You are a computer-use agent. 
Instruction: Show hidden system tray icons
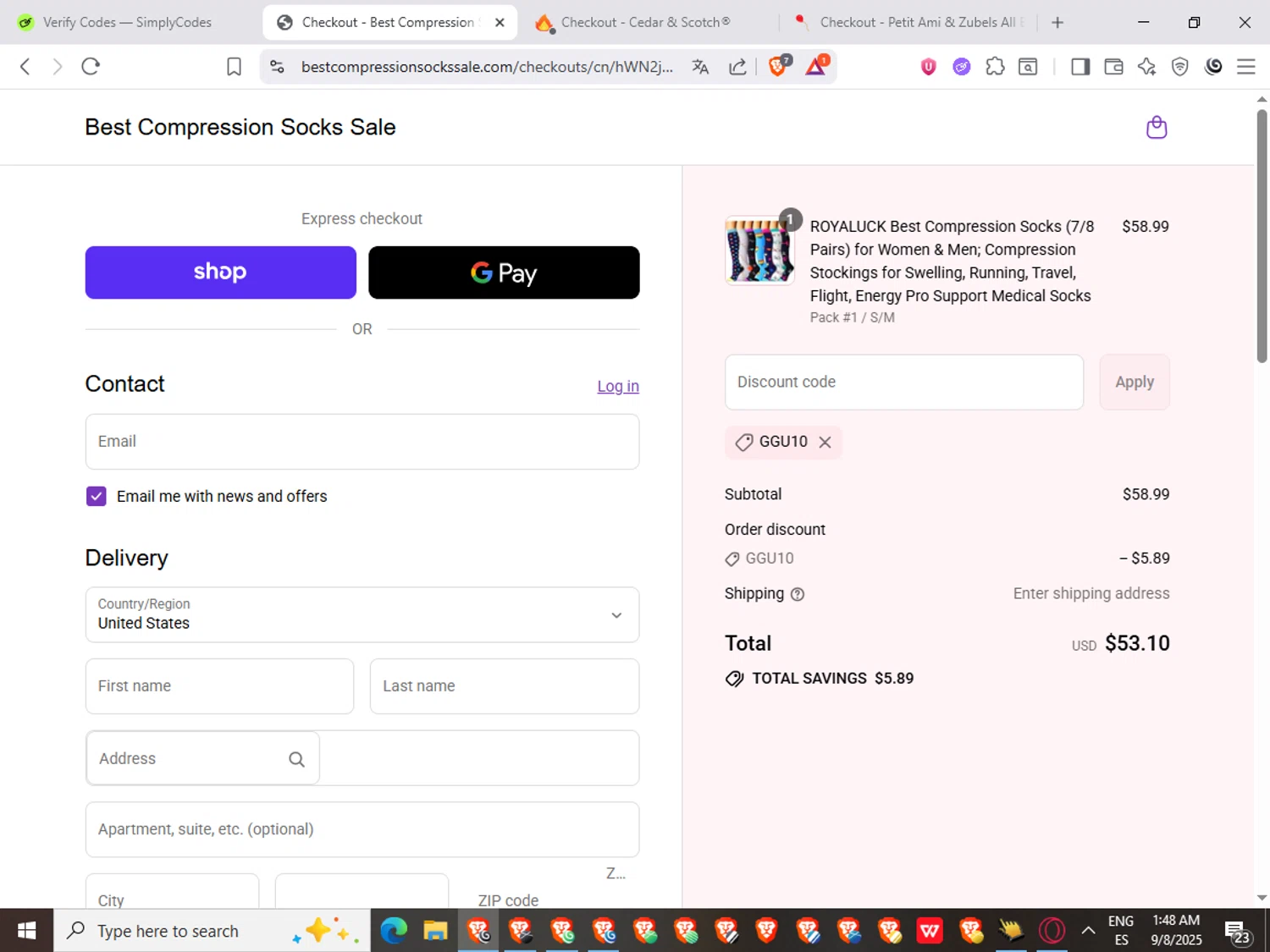1088,931
